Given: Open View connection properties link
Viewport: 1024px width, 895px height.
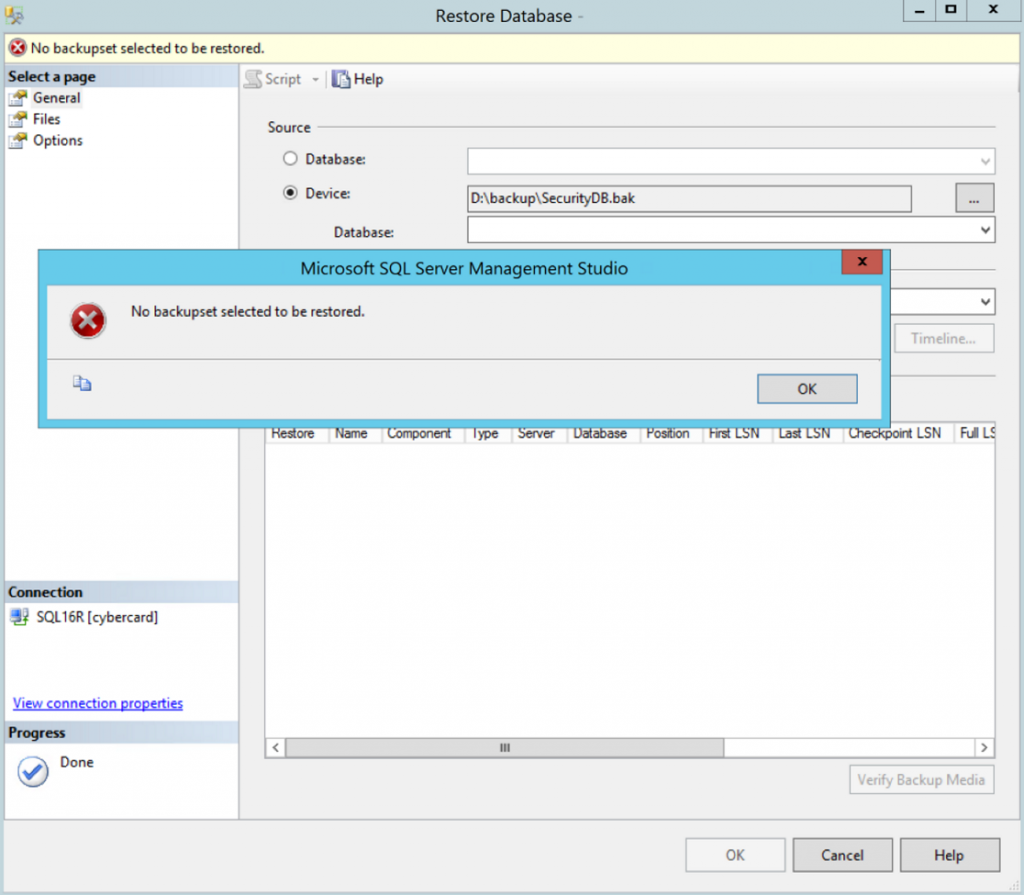Looking at the screenshot, I should 98,704.
